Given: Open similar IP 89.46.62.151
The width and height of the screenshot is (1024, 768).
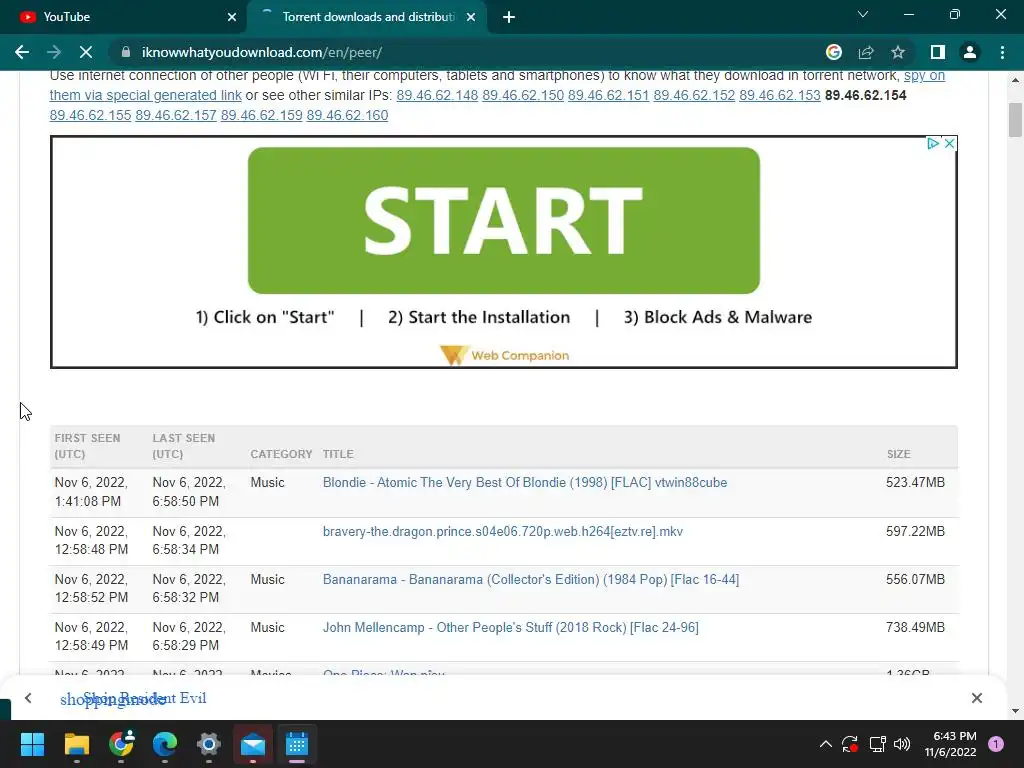Looking at the screenshot, I should 608,95.
